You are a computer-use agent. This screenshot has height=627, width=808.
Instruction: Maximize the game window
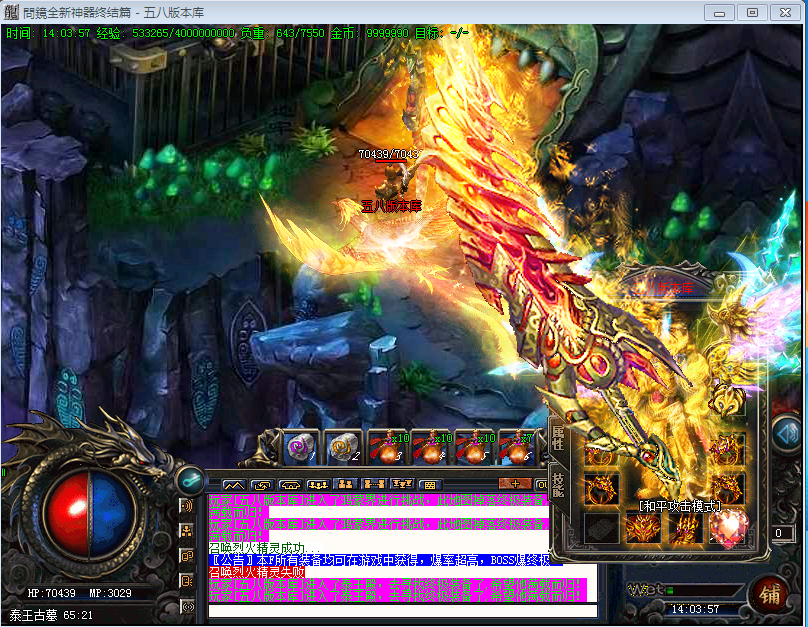tap(752, 13)
